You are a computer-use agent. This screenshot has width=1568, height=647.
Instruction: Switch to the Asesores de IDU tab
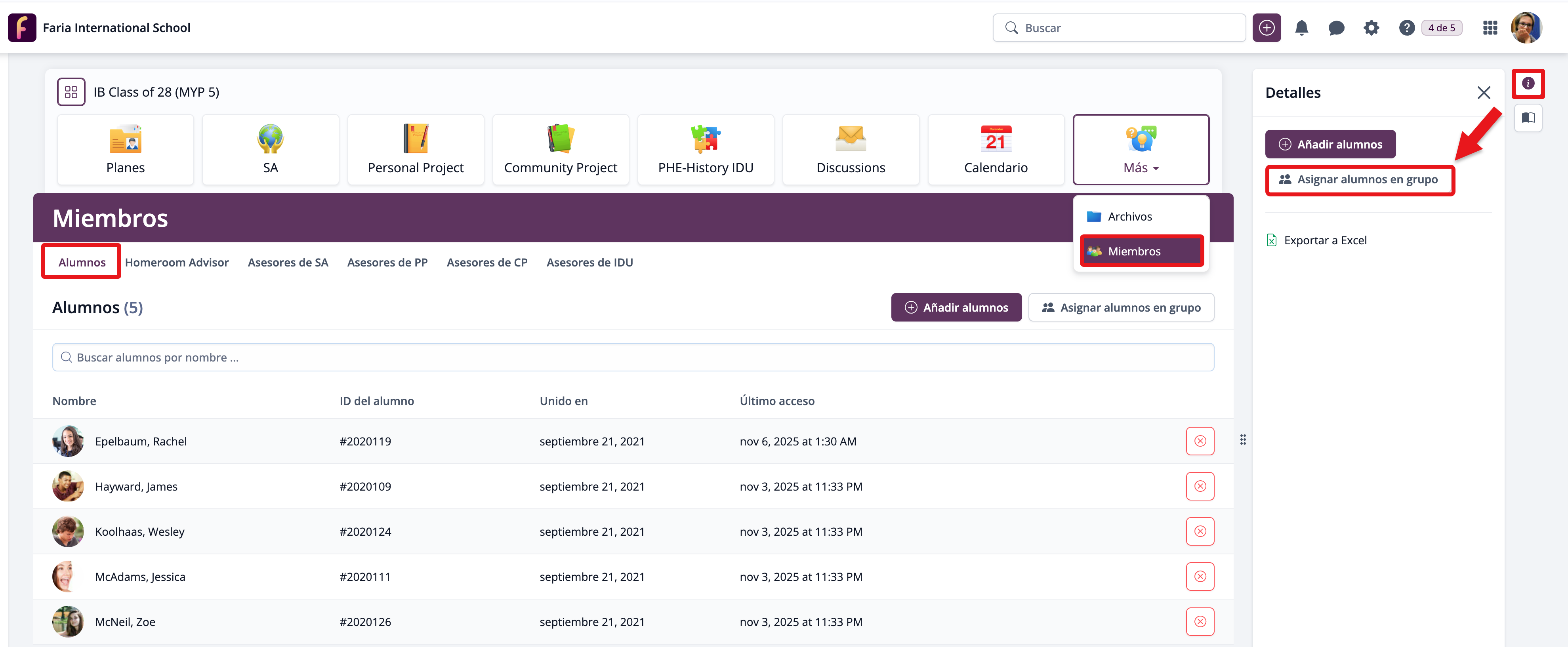[589, 263]
